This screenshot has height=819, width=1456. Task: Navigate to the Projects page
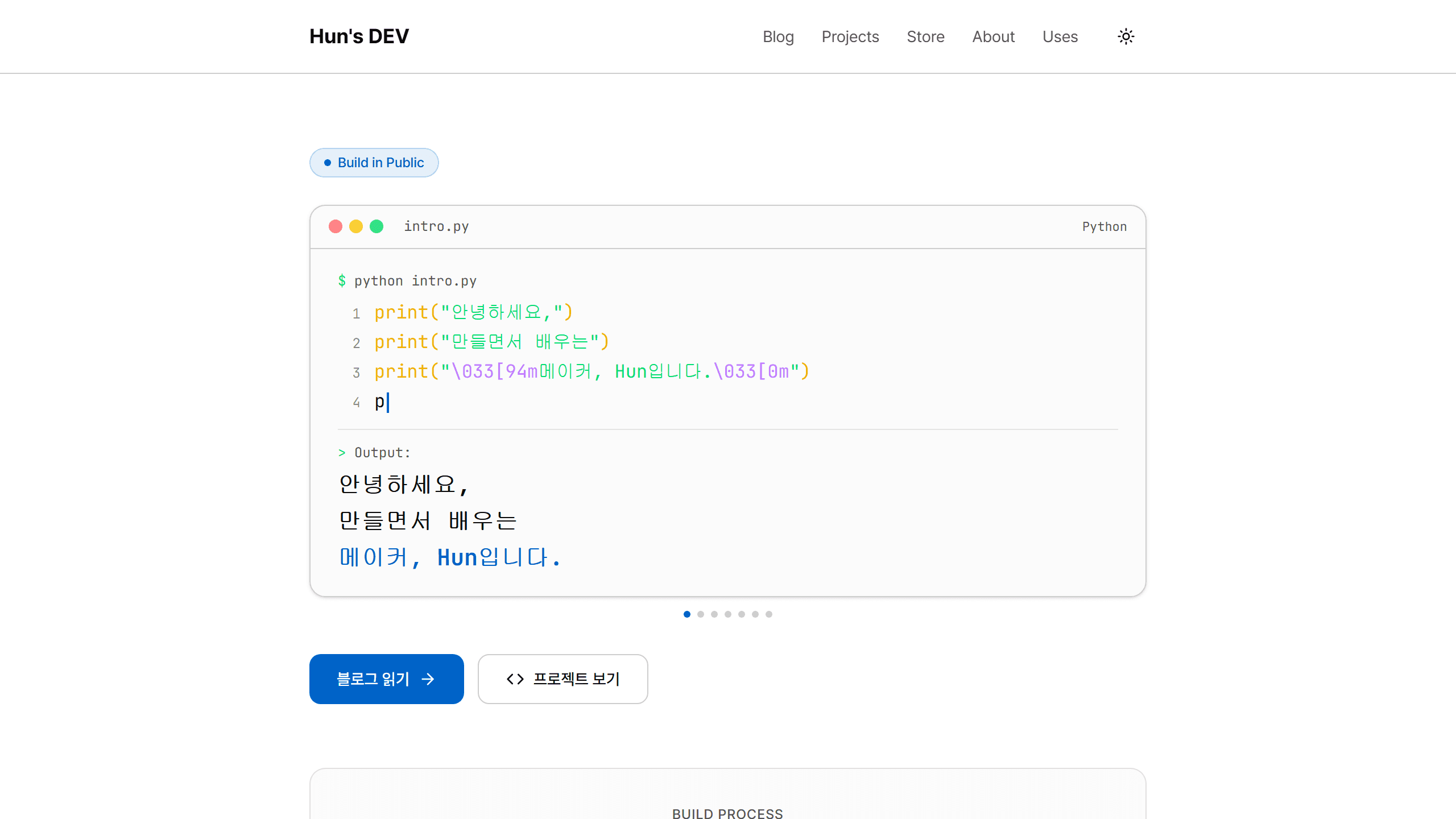click(850, 36)
